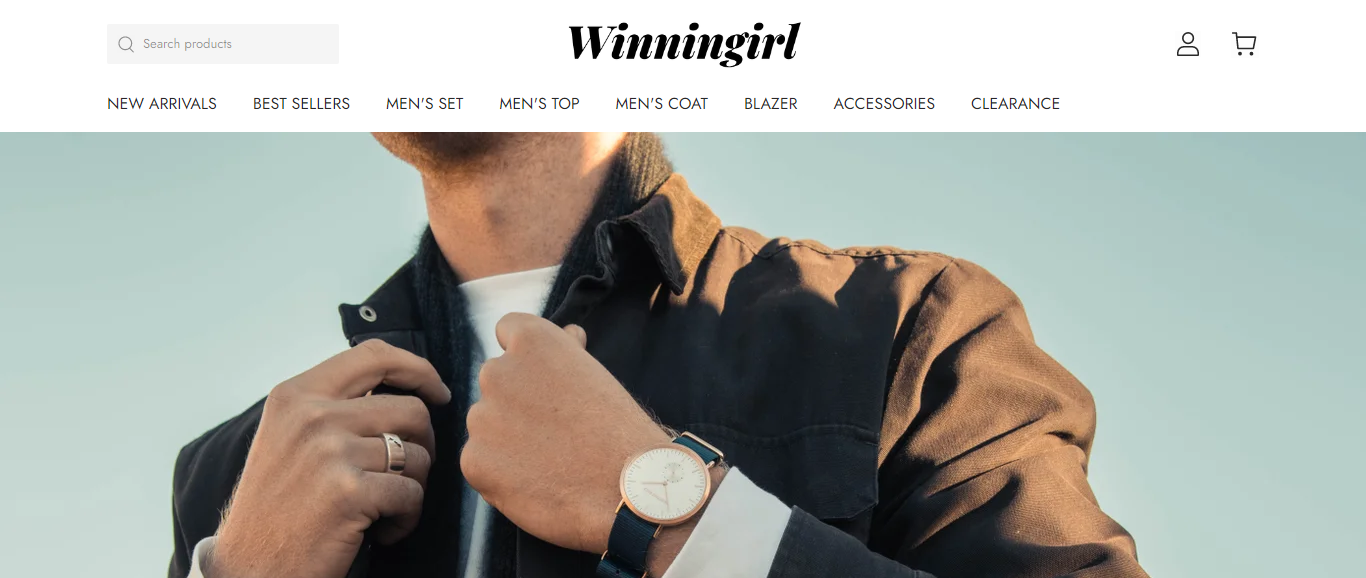Open the ACCESSORIES category
1366x578 pixels.
click(884, 104)
